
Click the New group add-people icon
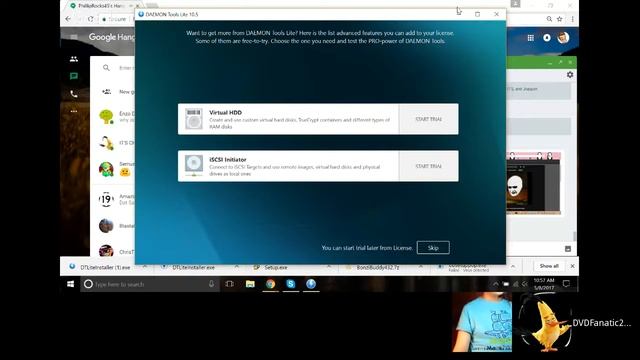pyautogui.click(x=106, y=92)
